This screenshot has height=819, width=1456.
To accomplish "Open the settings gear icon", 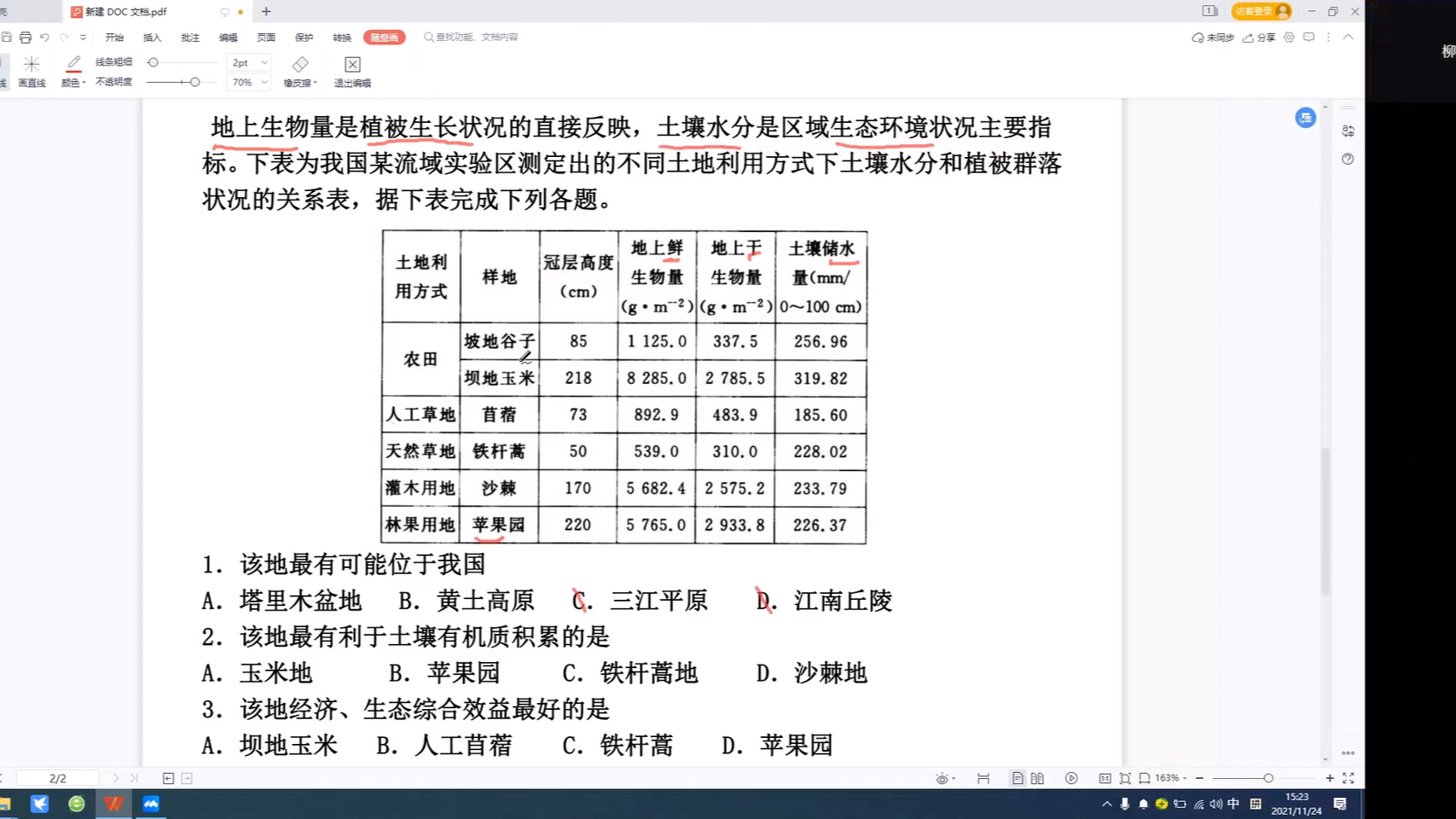I will pyautogui.click(x=1289, y=38).
